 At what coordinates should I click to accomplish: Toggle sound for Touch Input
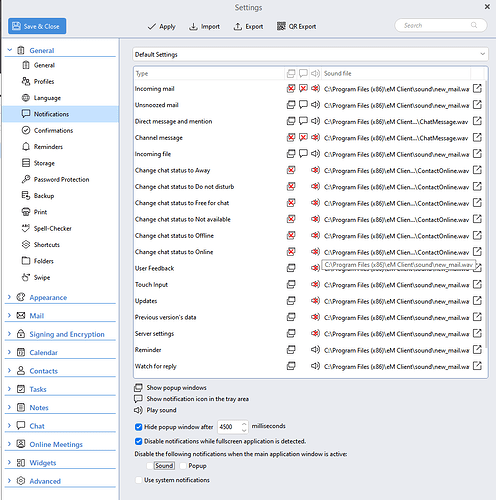tap(315, 285)
